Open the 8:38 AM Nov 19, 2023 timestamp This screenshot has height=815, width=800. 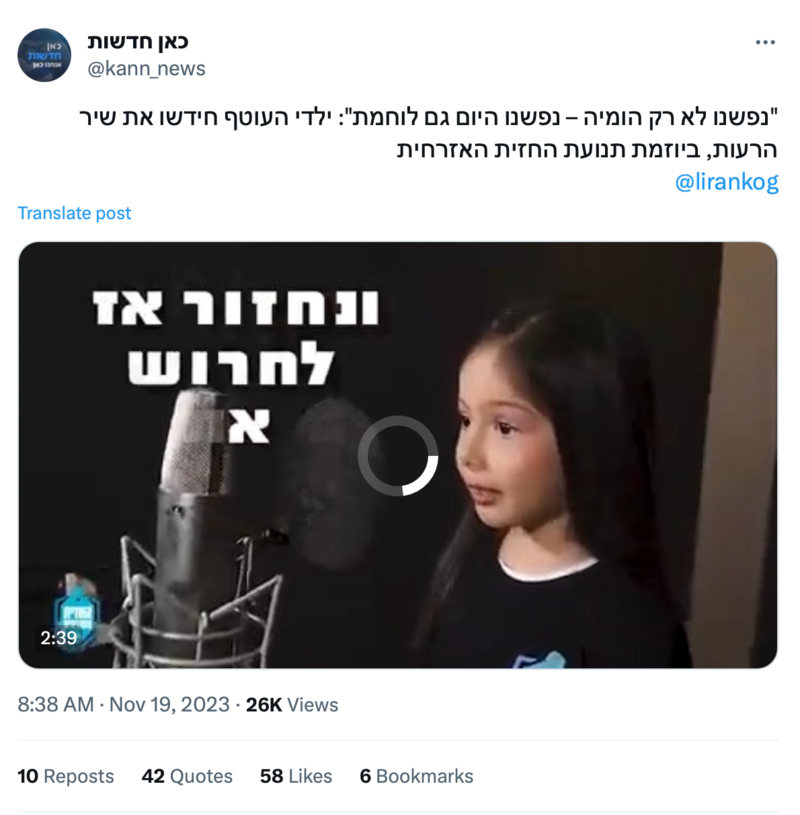click(x=124, y=705)
